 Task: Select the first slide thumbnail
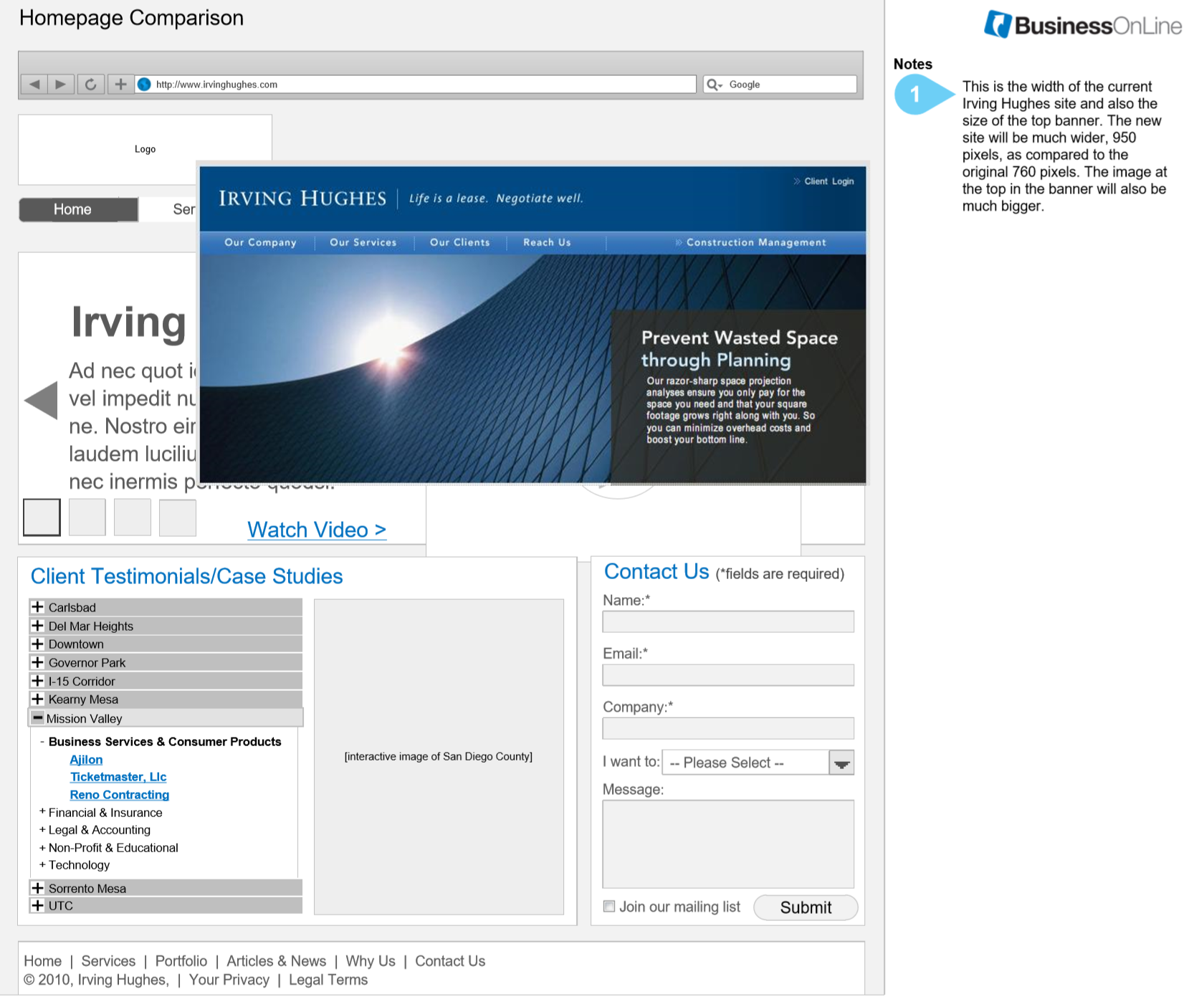pos(42,517)
